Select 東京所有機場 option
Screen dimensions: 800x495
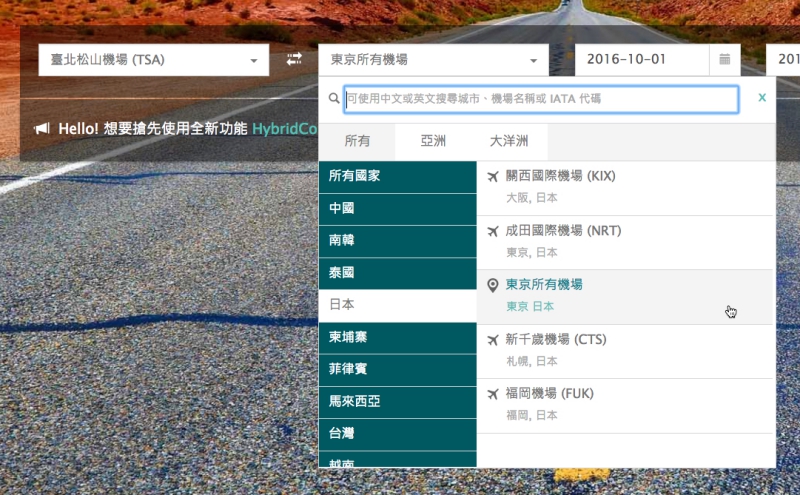626,297
